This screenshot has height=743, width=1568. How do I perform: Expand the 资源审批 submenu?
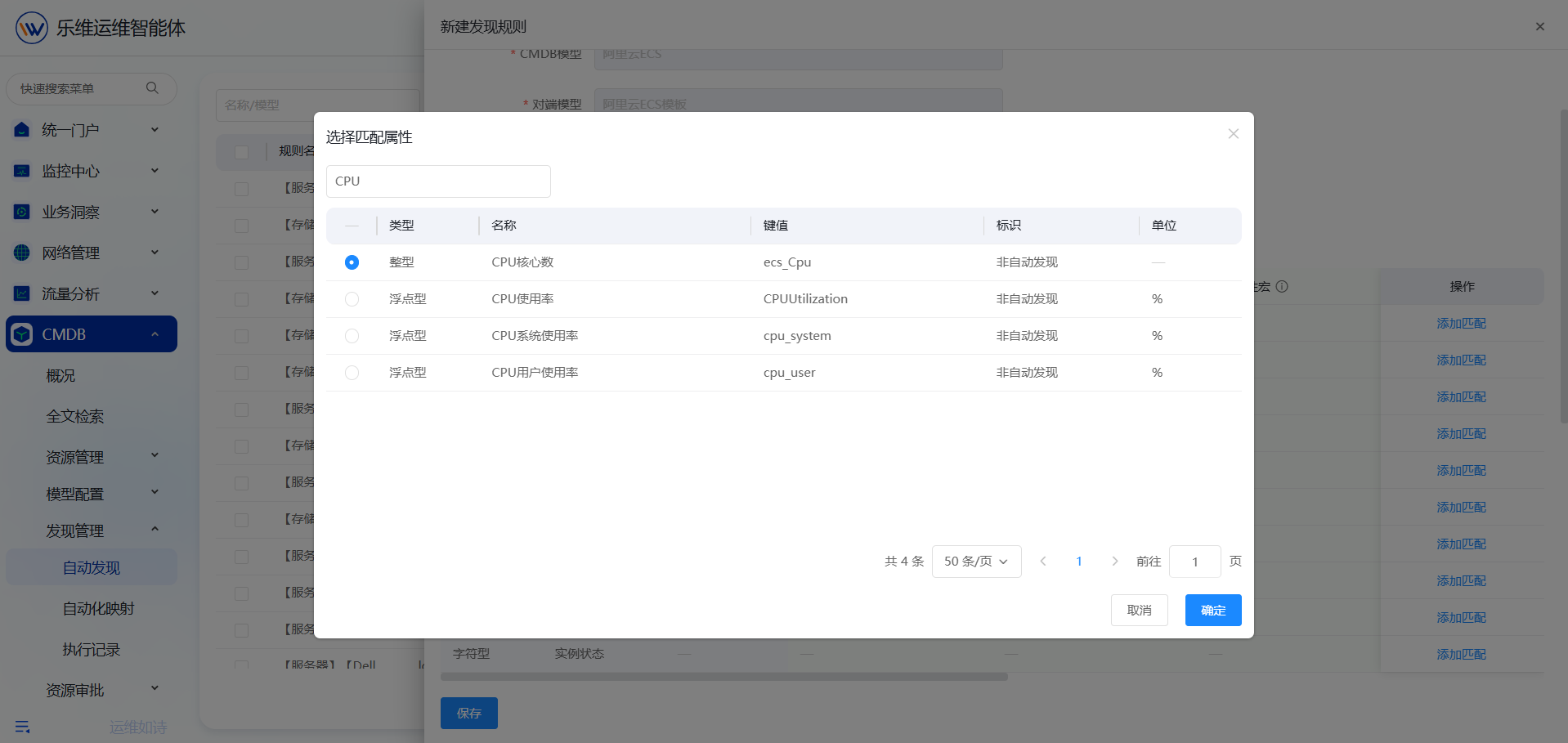coord(155,688)
